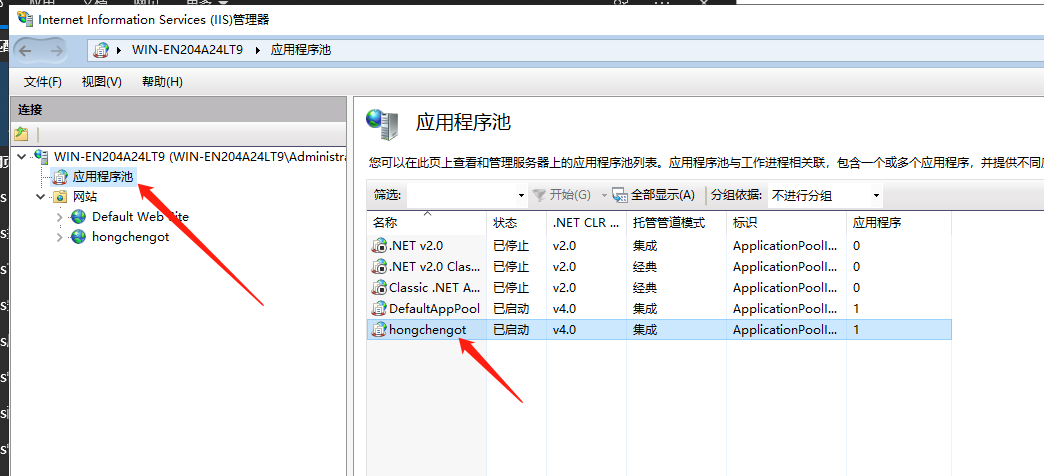Click the 全部显示(A) button
The height and width of the screenshot is (476, 1044).
(x=654, y=195)
